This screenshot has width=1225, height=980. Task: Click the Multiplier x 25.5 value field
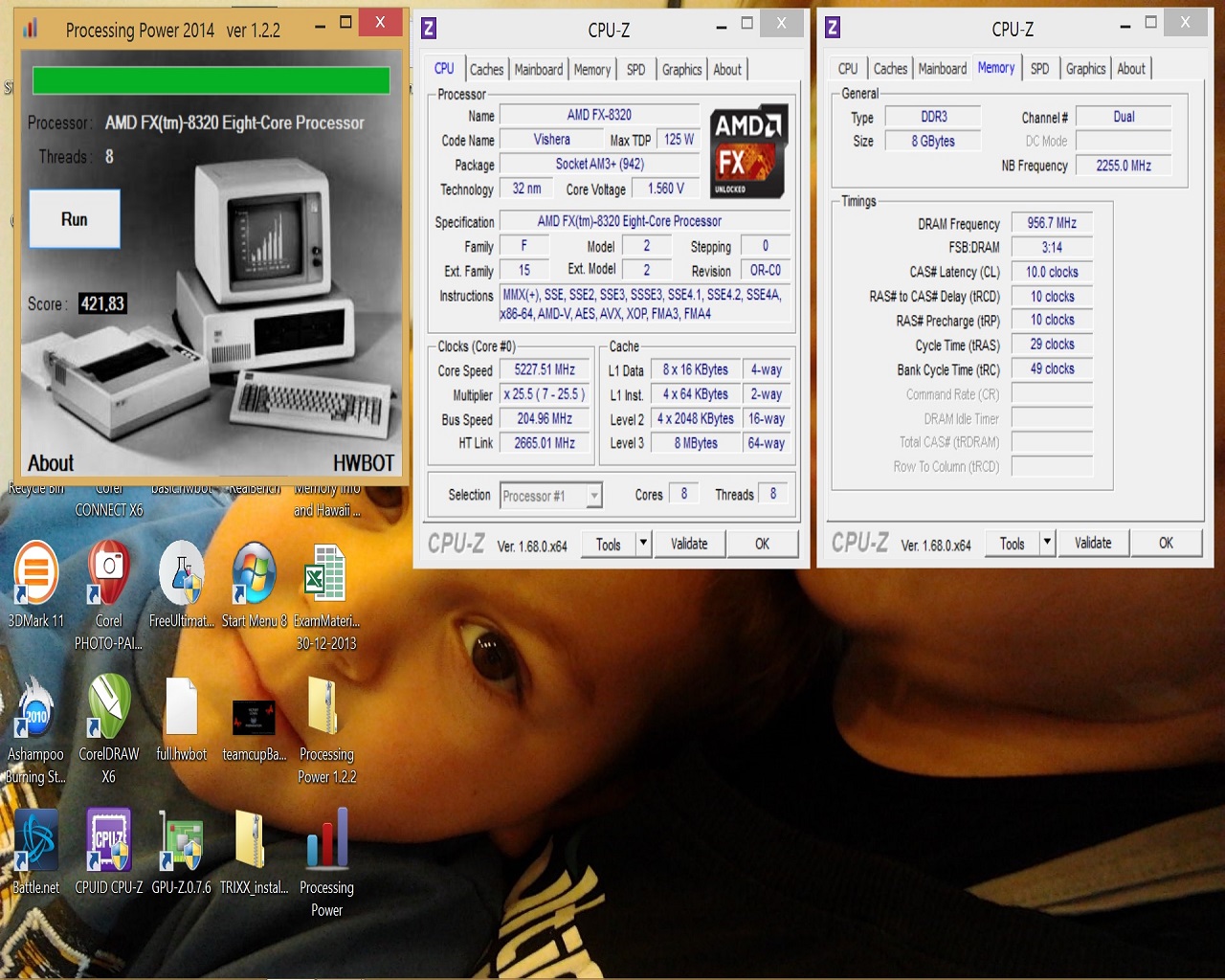tap(546, 394)
